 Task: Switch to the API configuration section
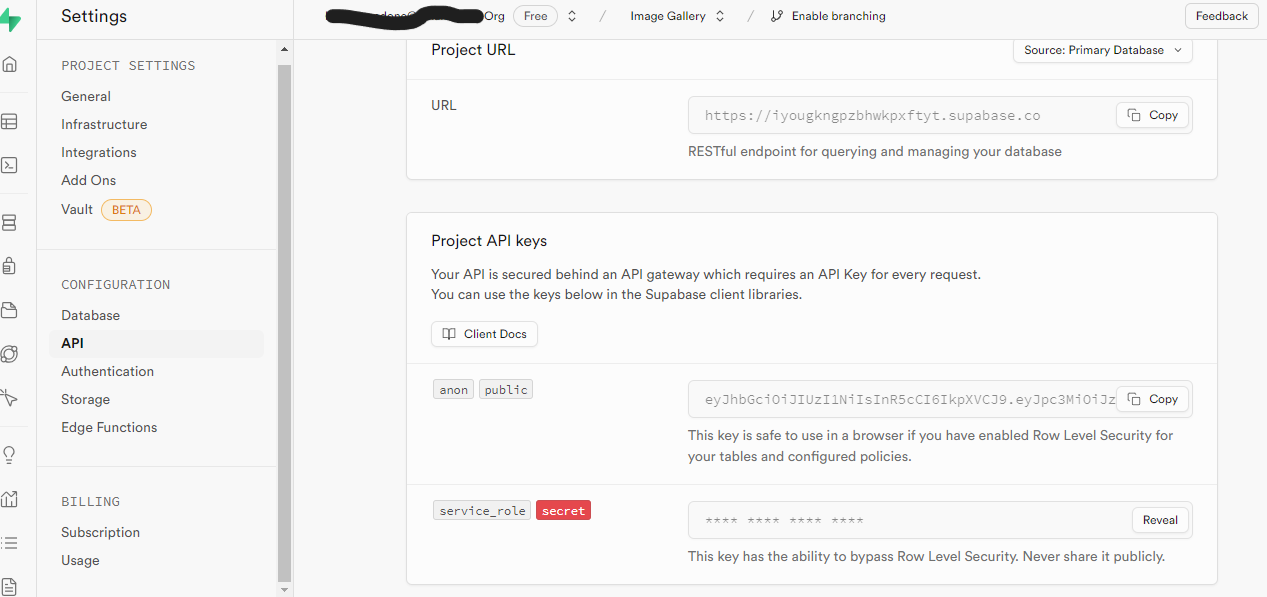click(72, 343)
